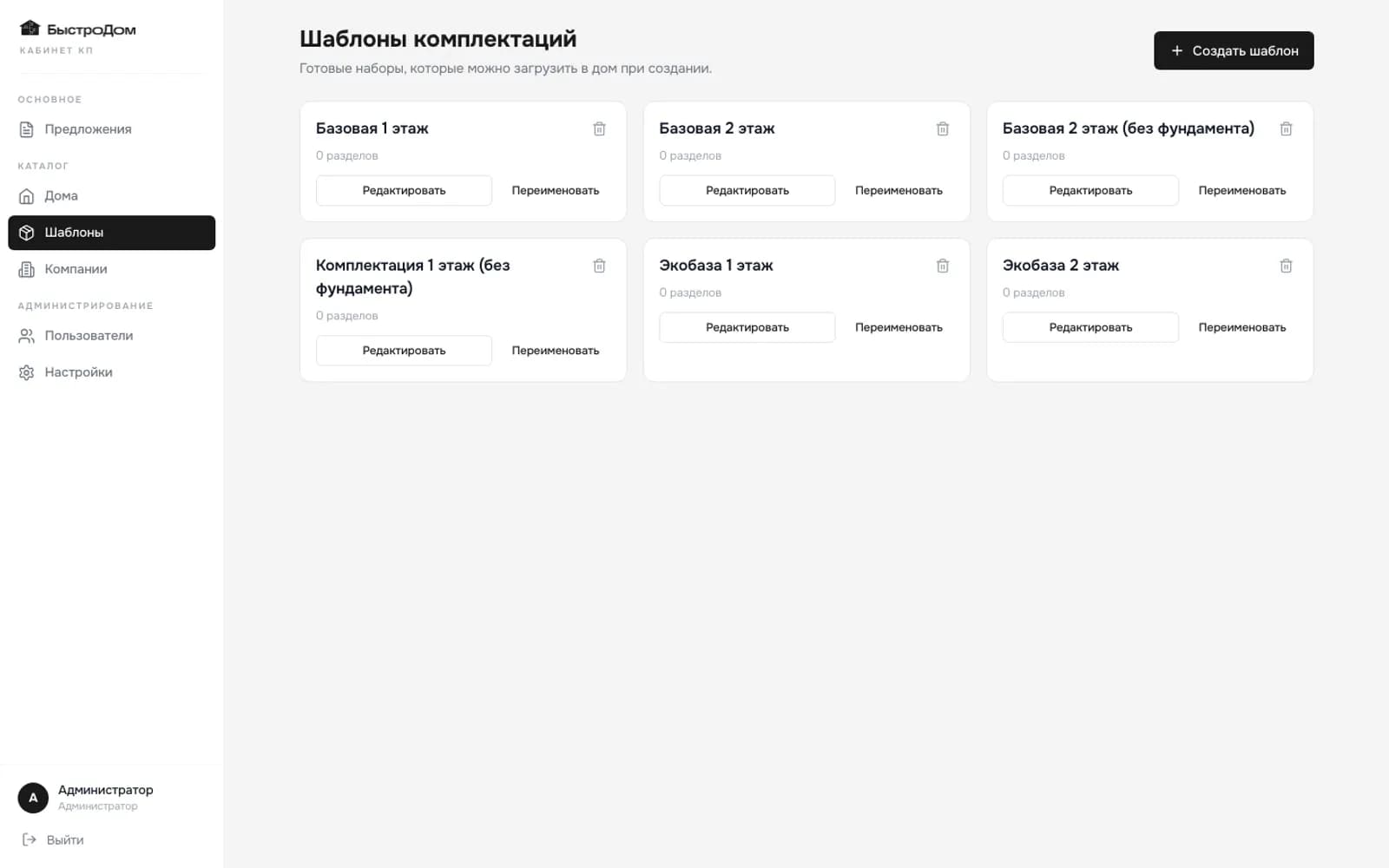Go to the Дома catalog page
This screenshot has width=1389, height=868.
[111, 196]
